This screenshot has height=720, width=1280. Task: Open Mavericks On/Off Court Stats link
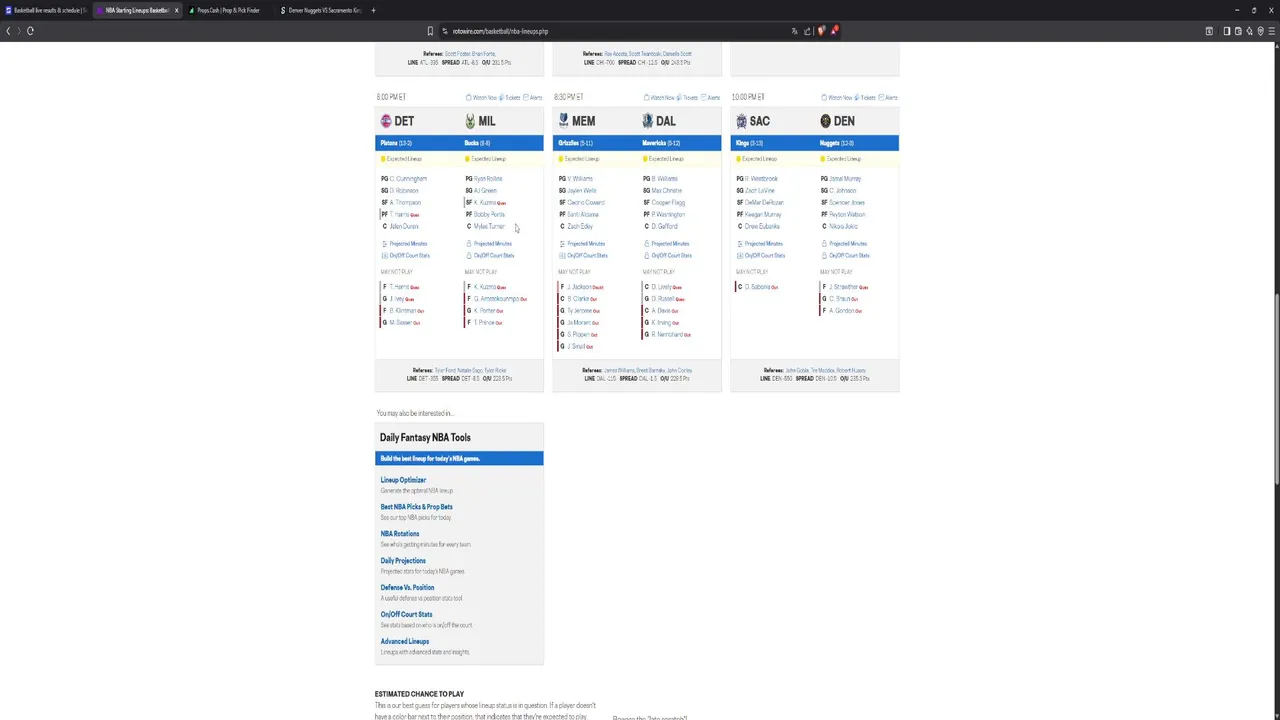coord(668,255)
